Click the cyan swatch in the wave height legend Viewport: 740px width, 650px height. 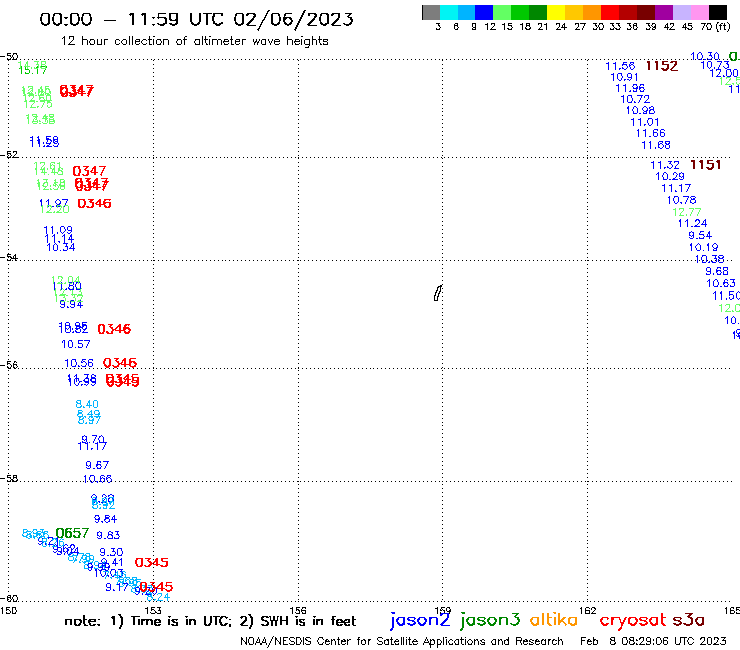point(449,12)
